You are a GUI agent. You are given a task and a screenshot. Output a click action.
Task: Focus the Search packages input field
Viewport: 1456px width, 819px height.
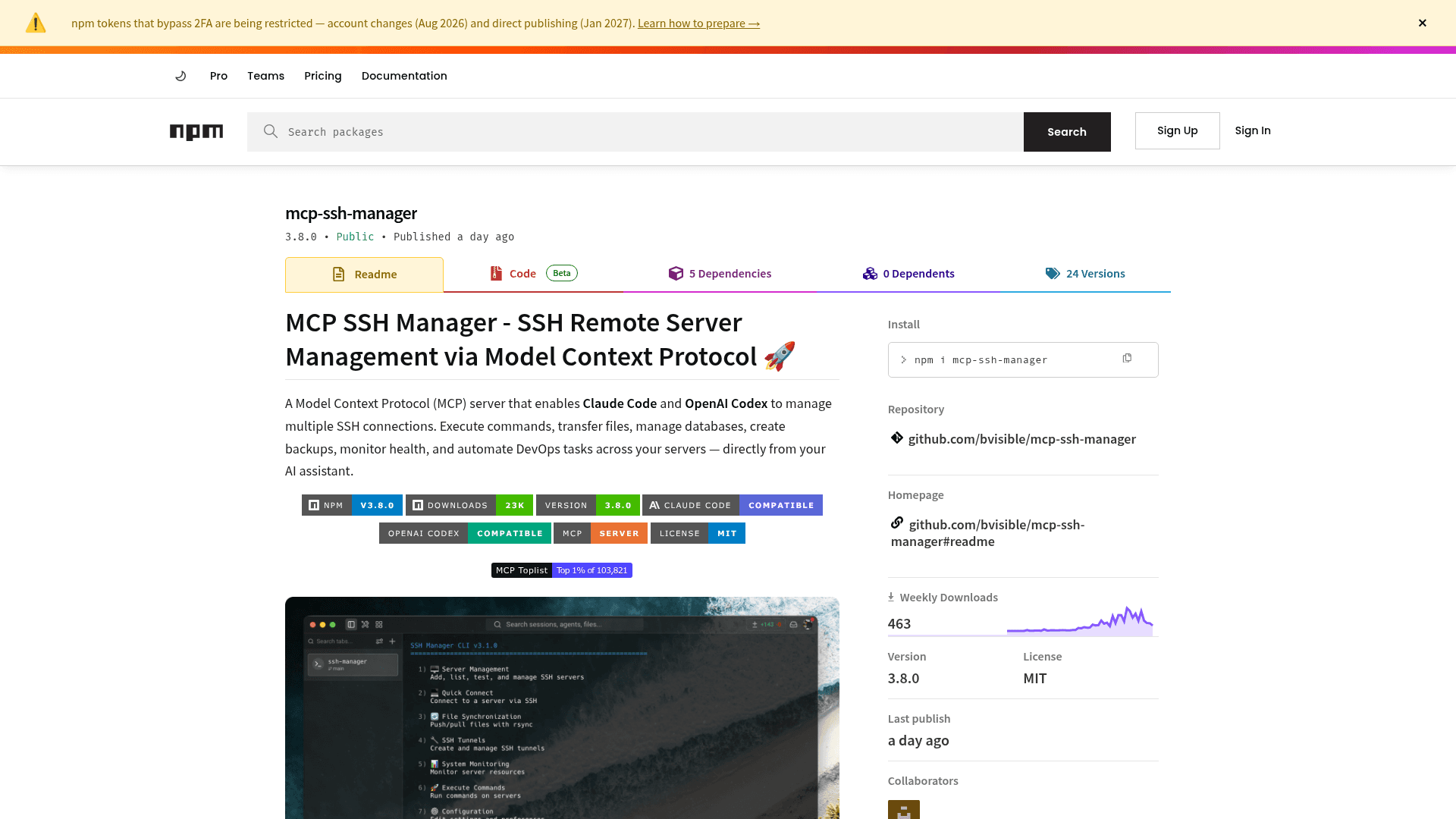pos(635,132)
